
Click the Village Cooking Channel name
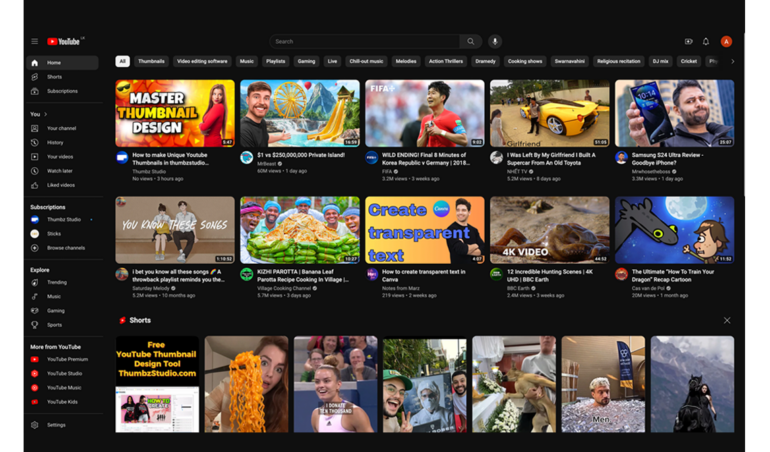click(x=284, y=288)
